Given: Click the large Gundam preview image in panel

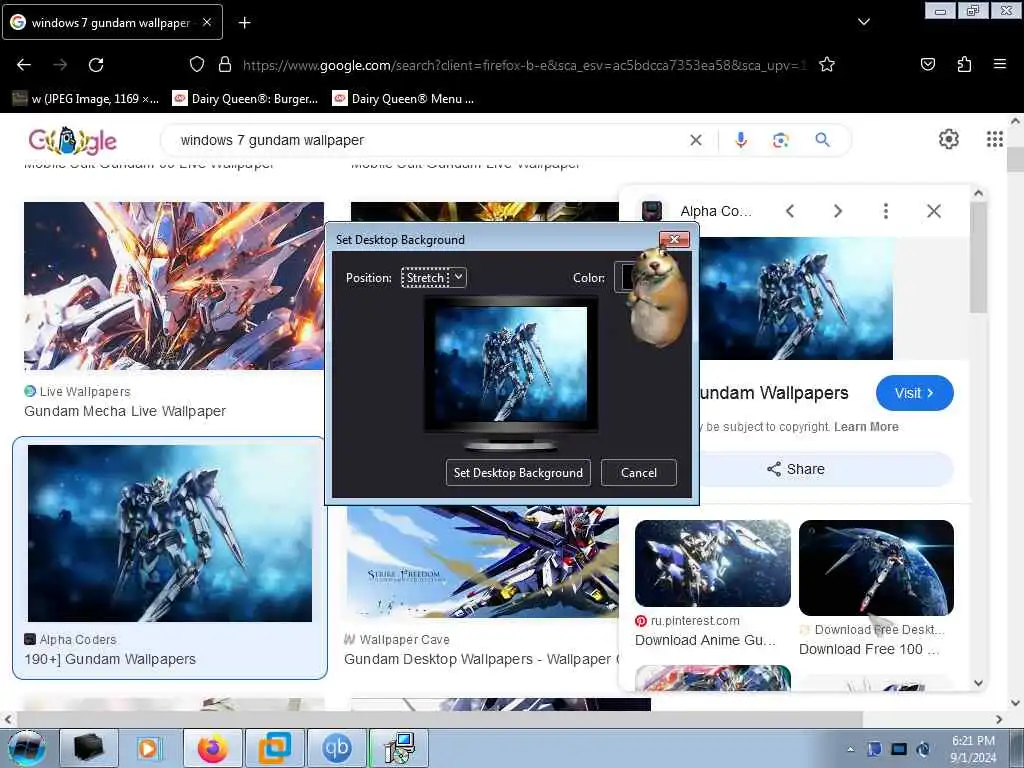Looking at the screenshot, I should pos(796,298).
